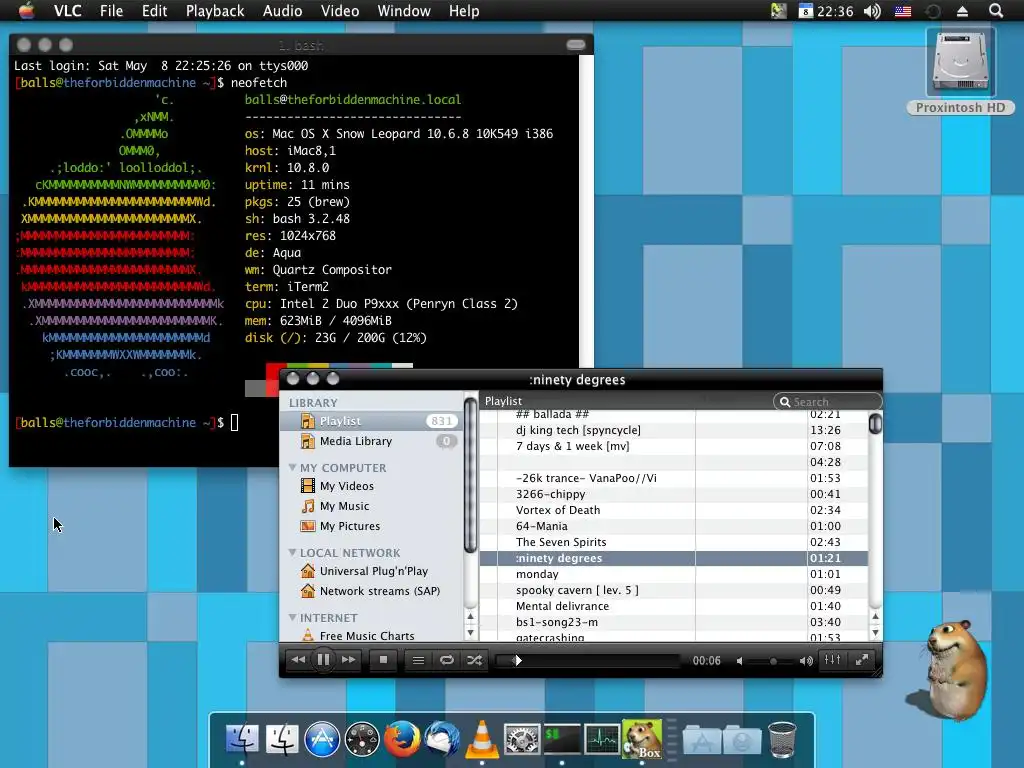The width and height of the screenshot is (1024, 768).
Task: Click the sidebar scroll-up arrow
Action: [x=470, y=616]
